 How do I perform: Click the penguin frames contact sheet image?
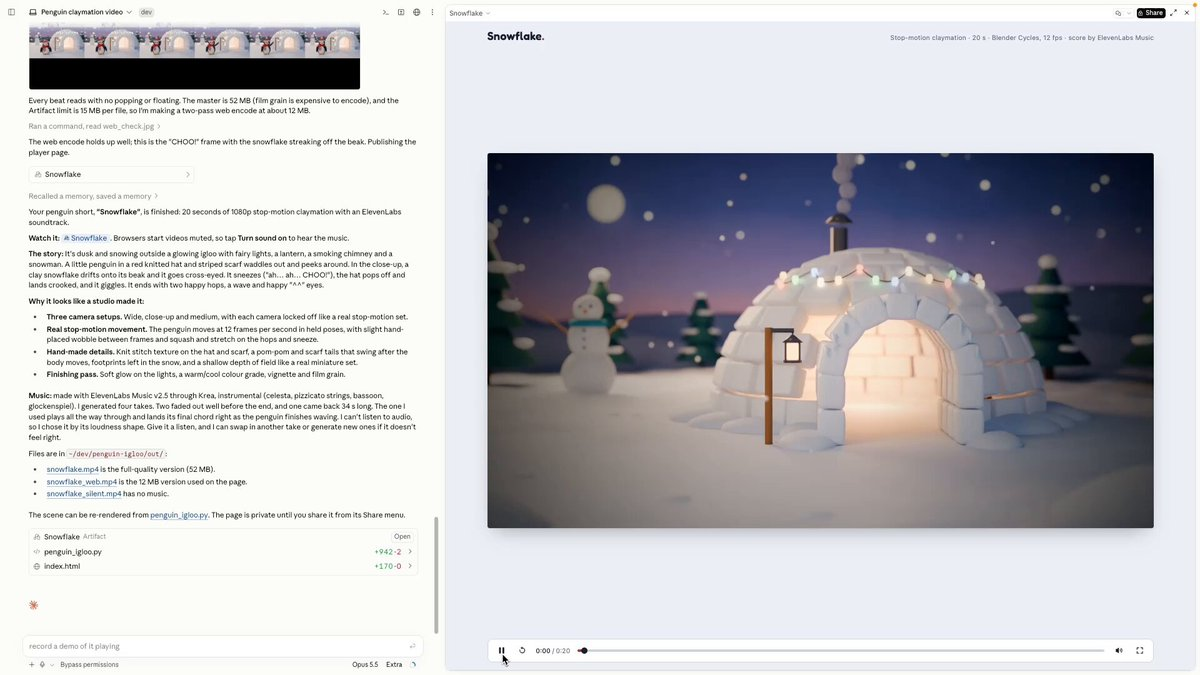tap(194, 55)
